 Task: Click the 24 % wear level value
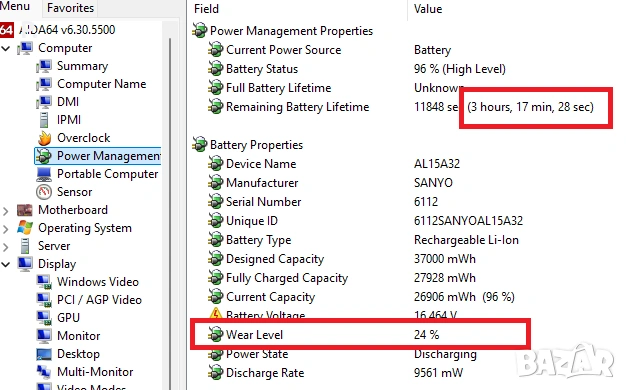[426, 335]
